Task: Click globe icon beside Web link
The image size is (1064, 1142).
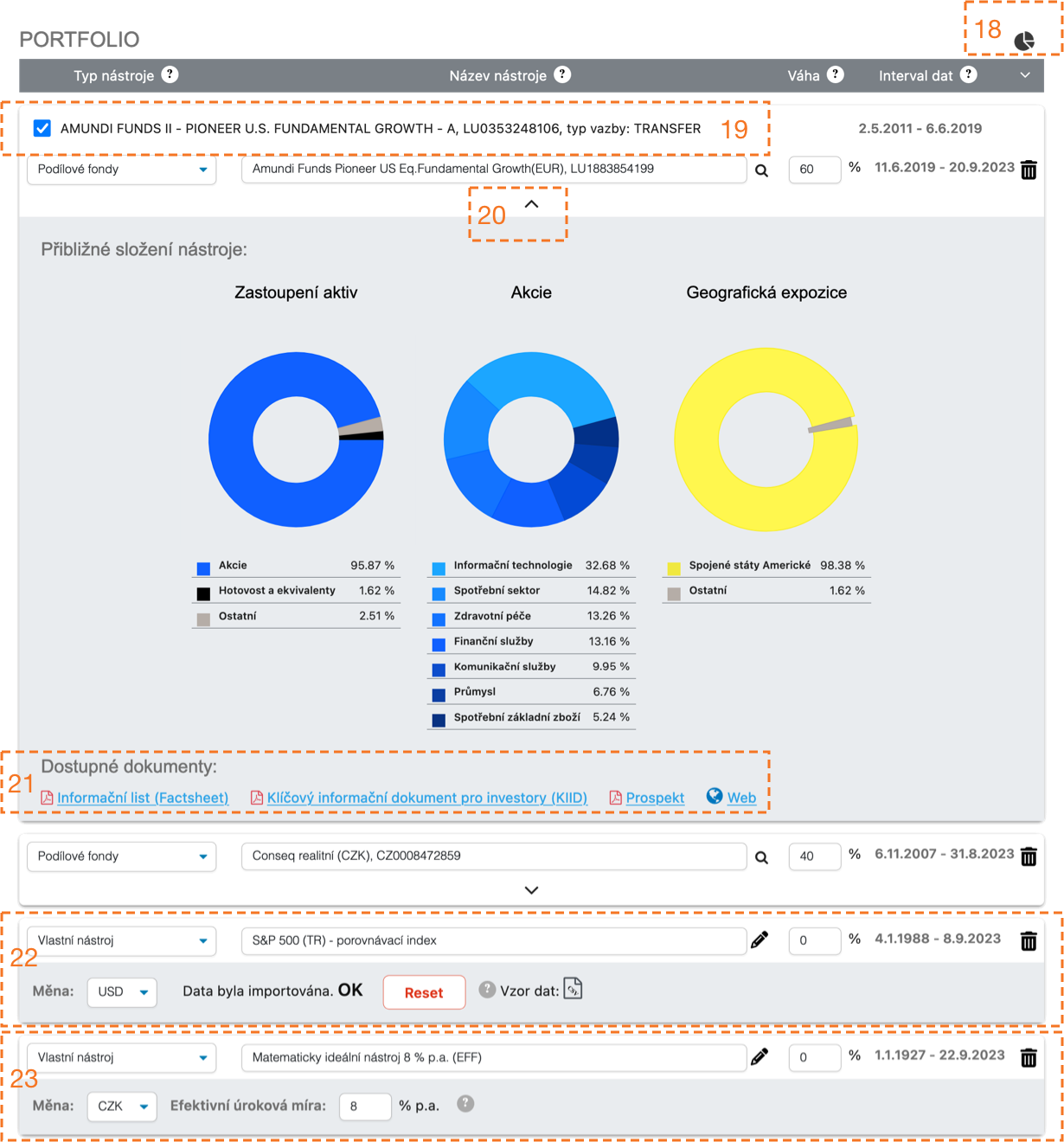Action: (715, 796)
